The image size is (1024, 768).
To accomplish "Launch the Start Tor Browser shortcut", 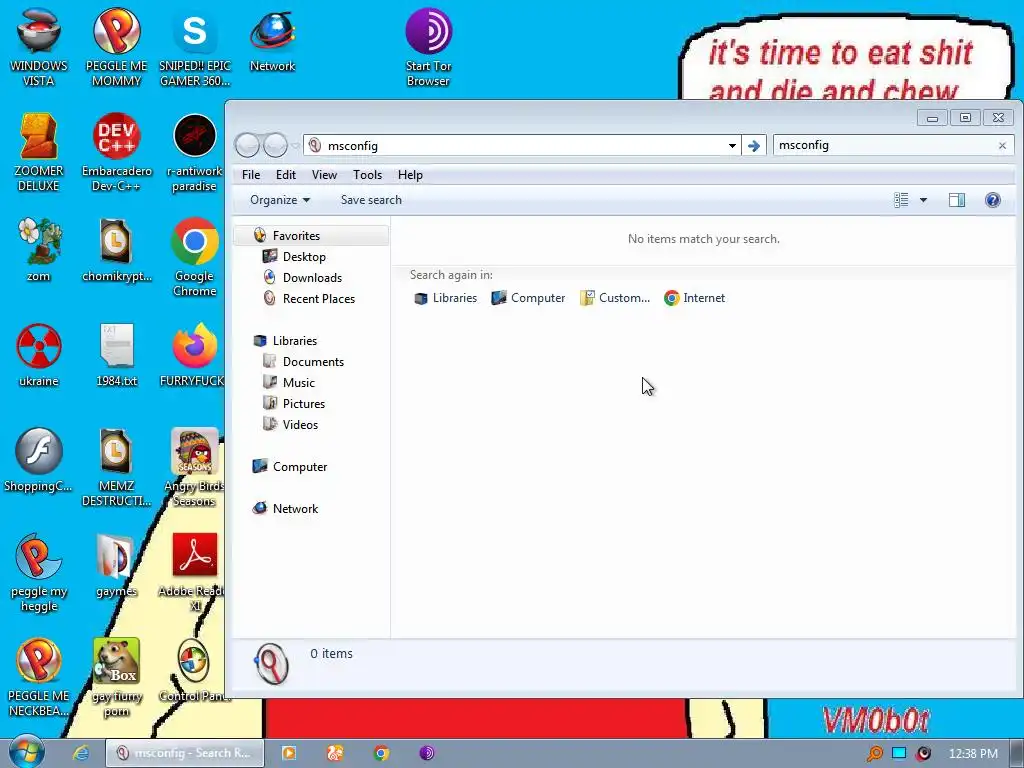I will click(428, 46).
